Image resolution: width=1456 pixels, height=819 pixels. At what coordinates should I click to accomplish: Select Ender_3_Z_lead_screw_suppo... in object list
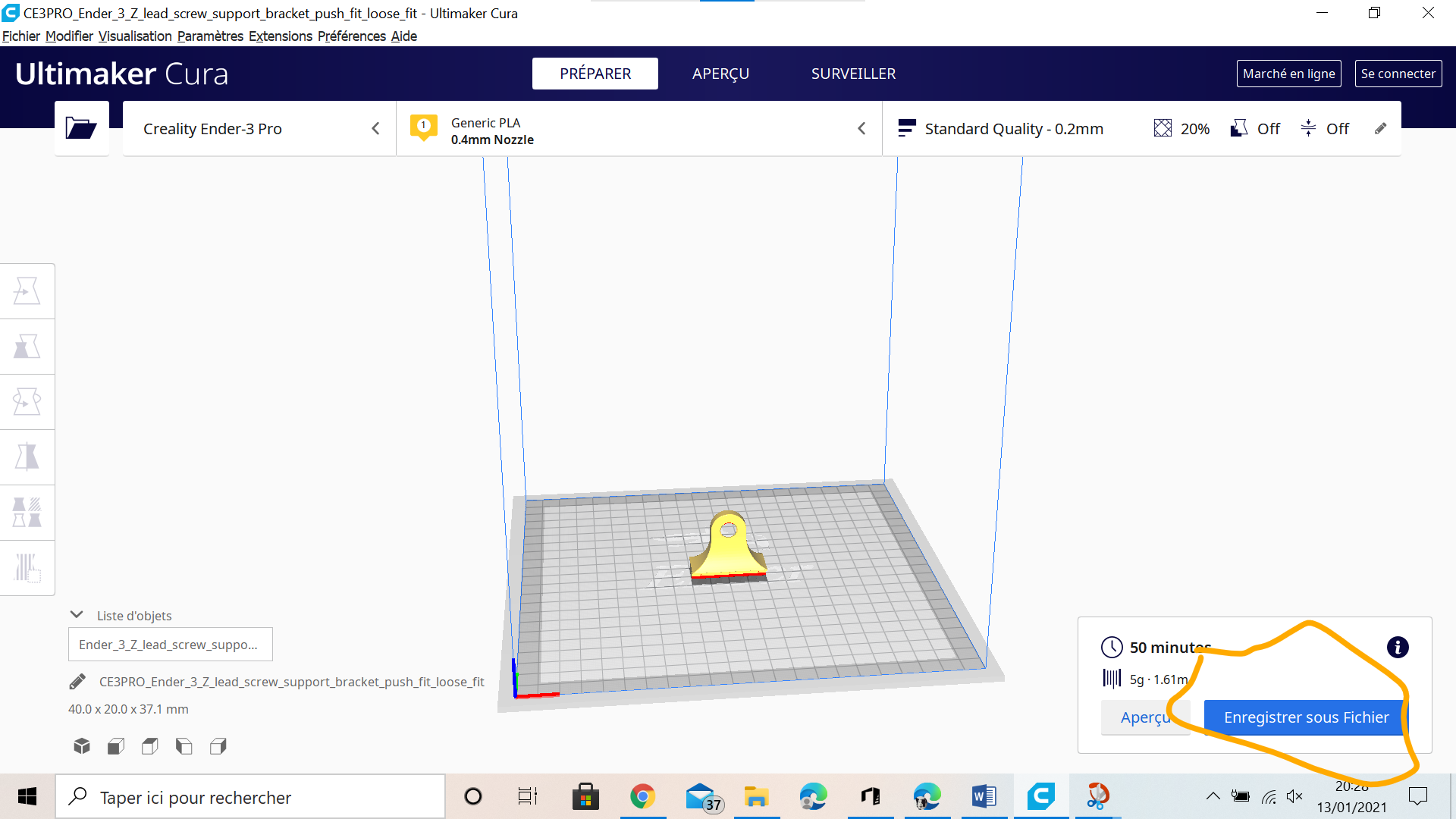(x=170, y=645)
